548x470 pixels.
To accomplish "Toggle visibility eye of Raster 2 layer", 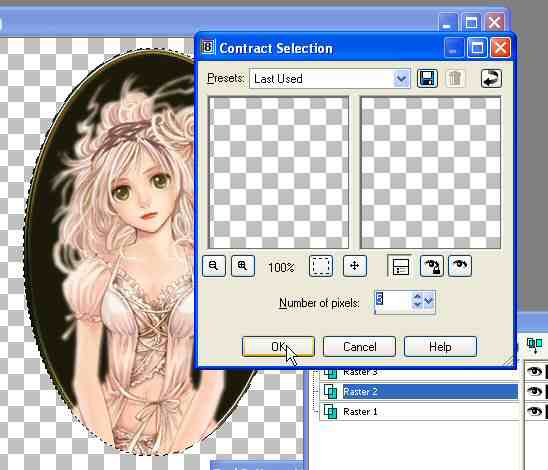I will 534,391.
